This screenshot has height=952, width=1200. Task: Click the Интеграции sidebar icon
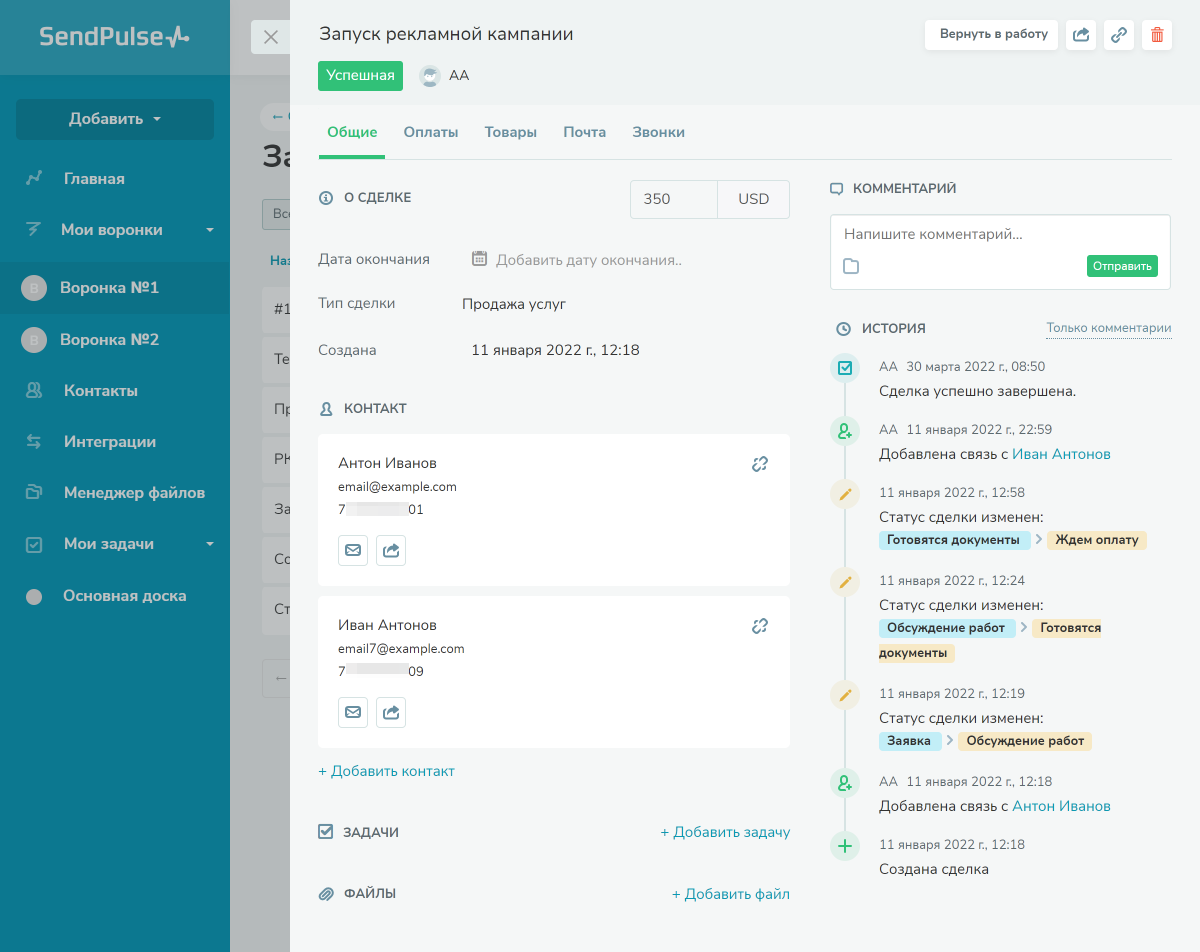click(x=34, y=442)
